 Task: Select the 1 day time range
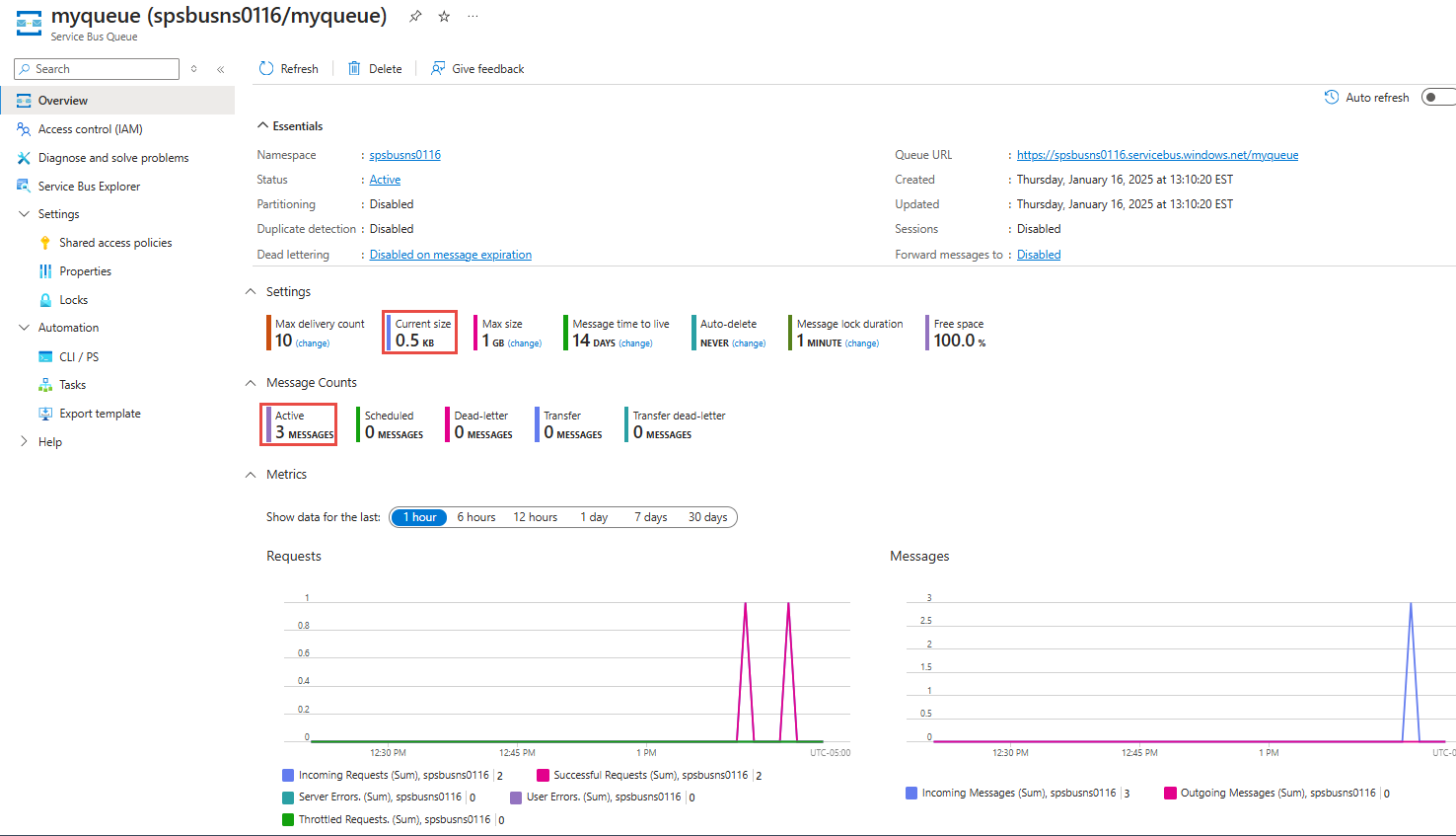pyautogui.click(x=594, y=517)
